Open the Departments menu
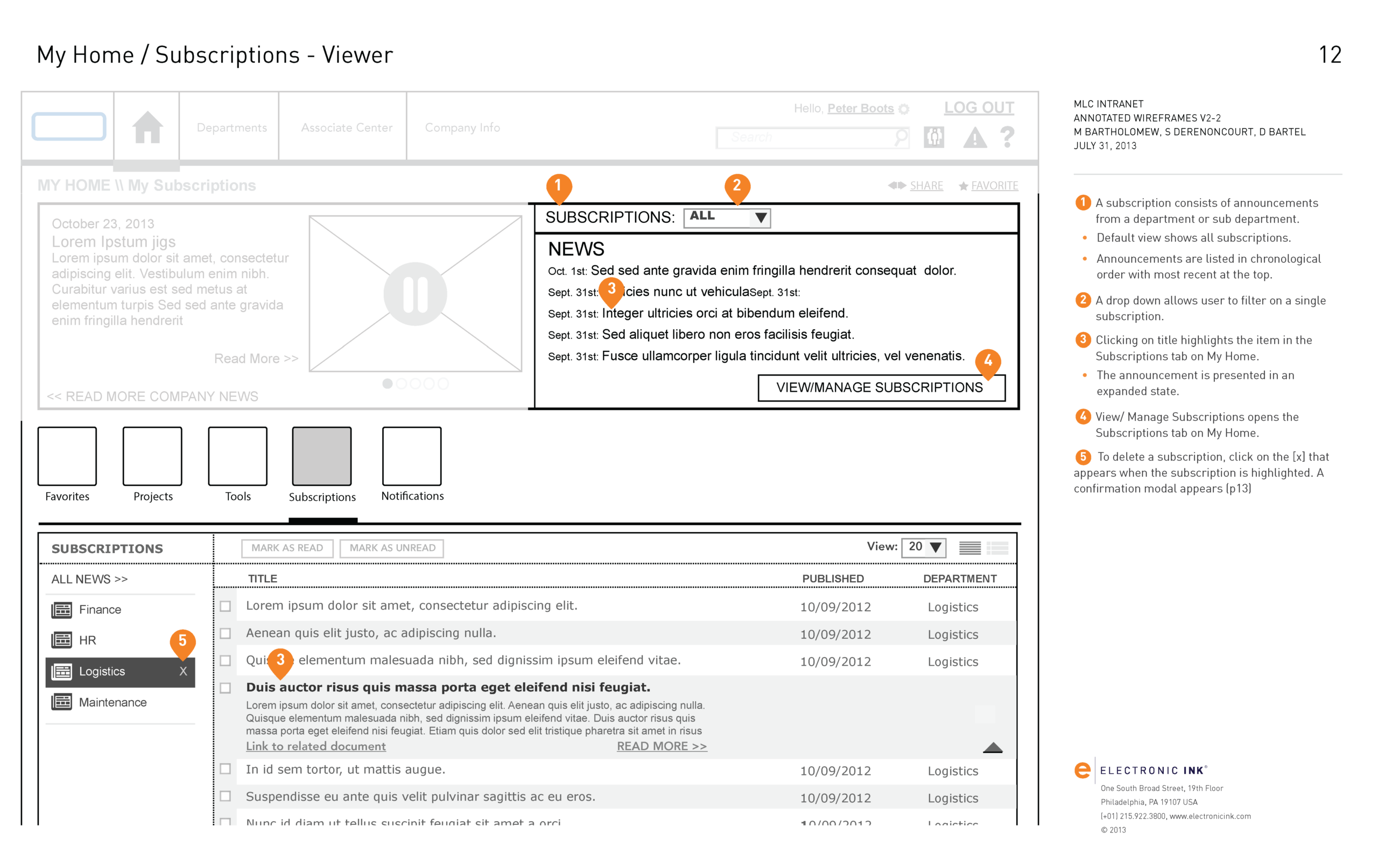 [232, 128]
